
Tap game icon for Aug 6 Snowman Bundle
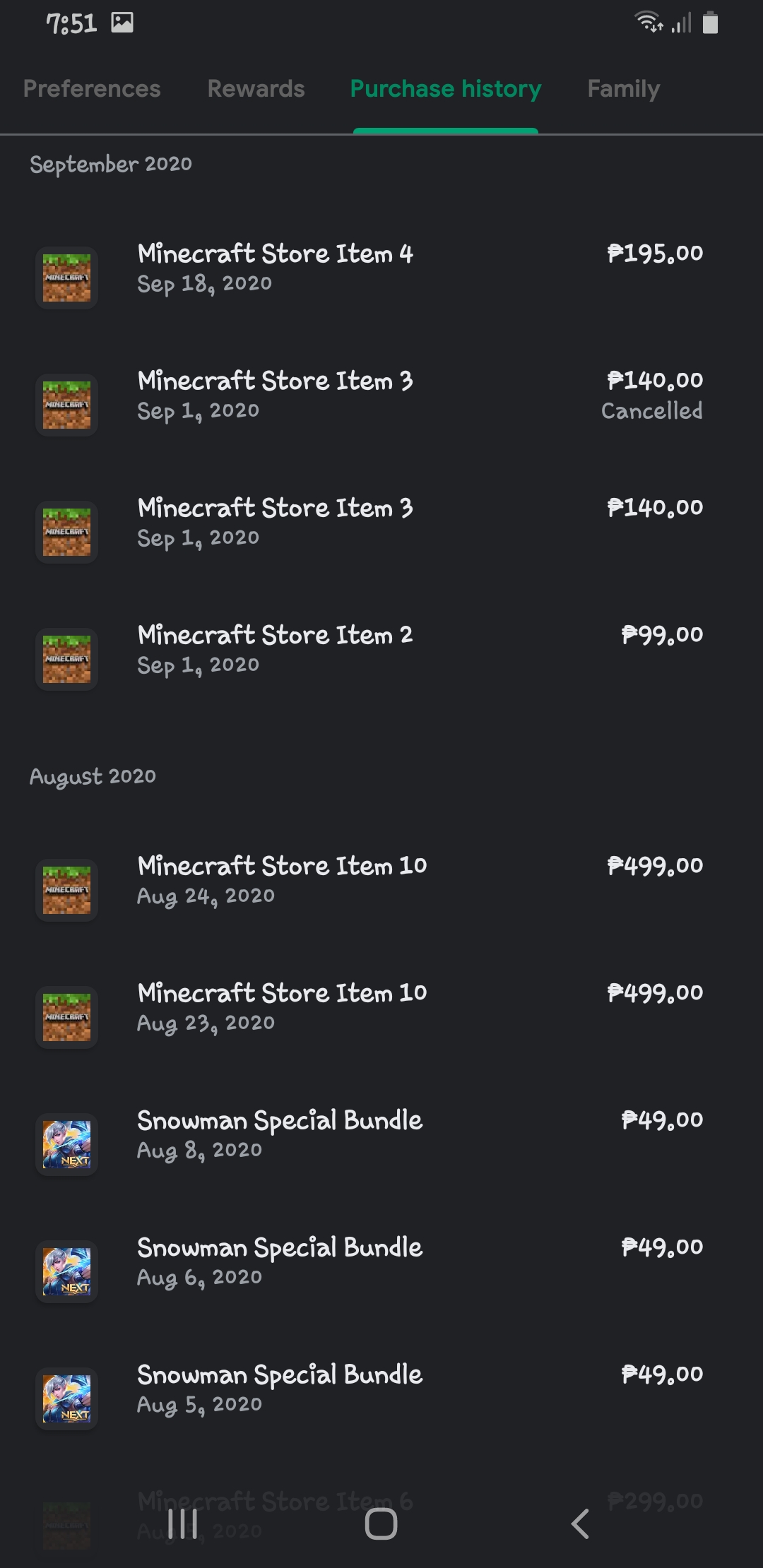[x=66, y=1271]
